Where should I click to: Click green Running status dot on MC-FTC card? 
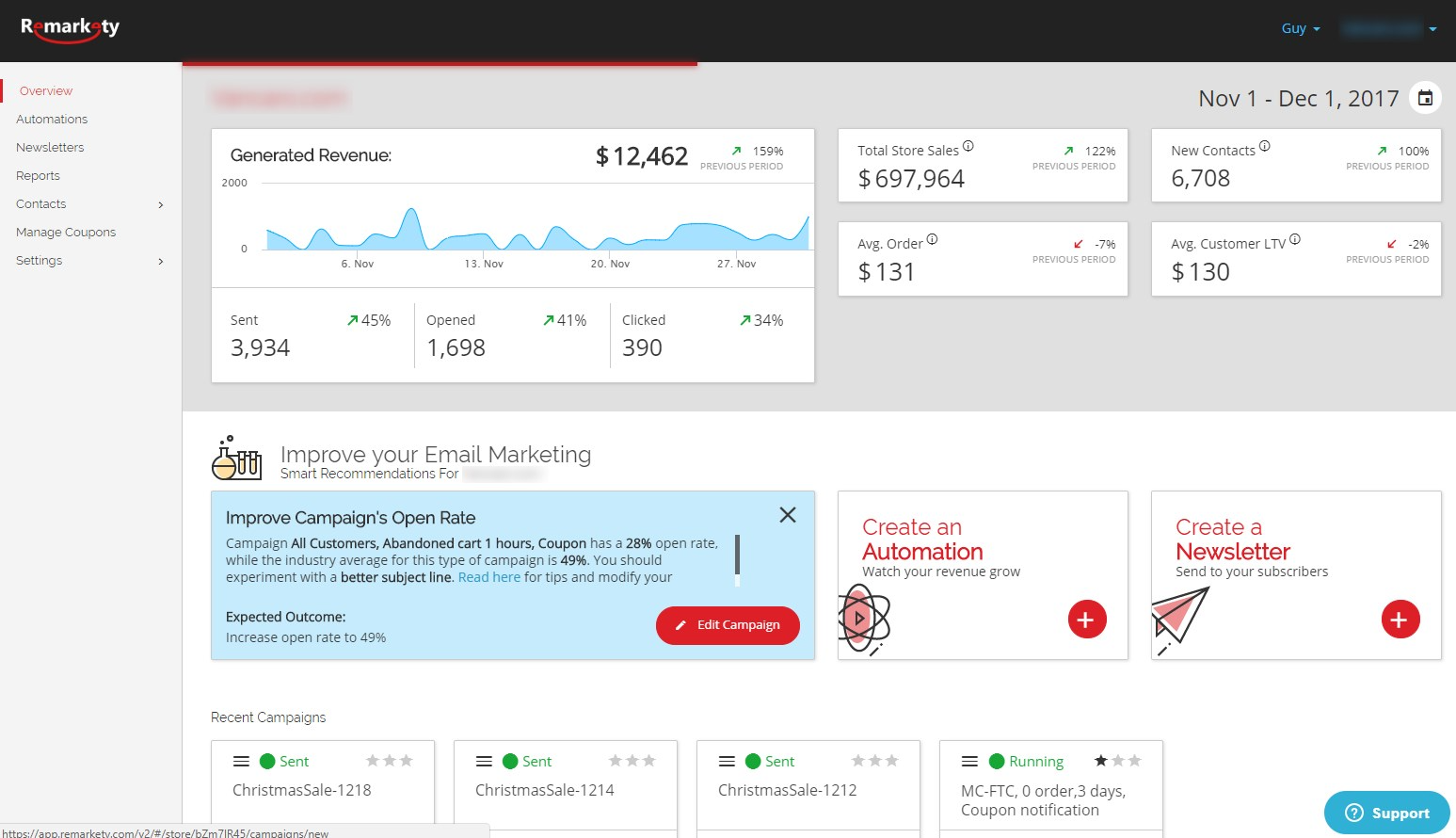pyautogui.click(x=997, y=761)
